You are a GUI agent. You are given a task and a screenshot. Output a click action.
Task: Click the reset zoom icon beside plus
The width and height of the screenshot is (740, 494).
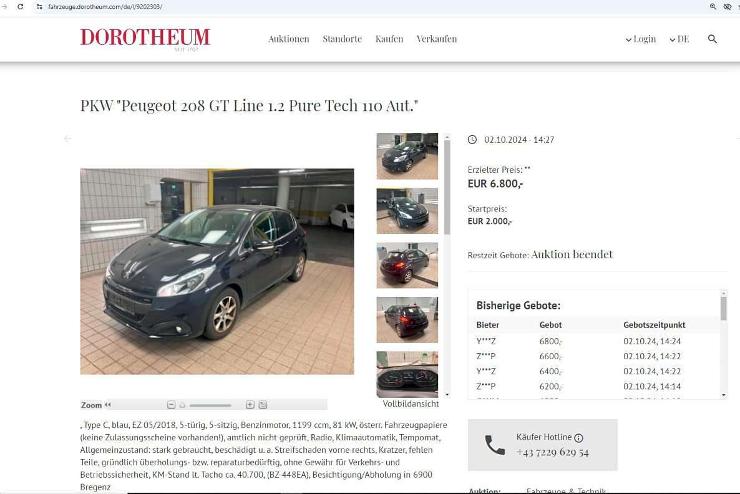click(263, 405)
